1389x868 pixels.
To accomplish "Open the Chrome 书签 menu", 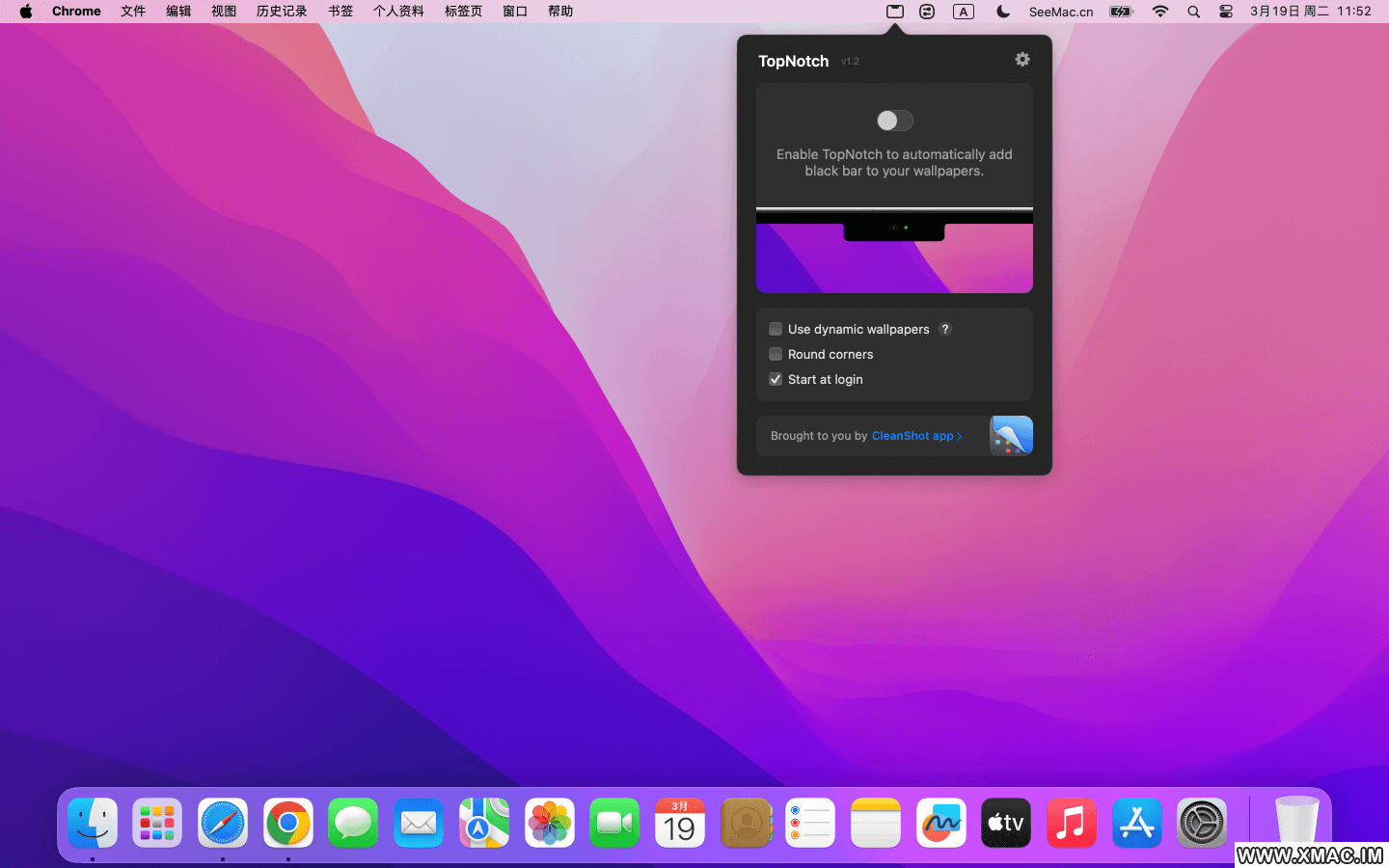I will [x=340, y=12].
